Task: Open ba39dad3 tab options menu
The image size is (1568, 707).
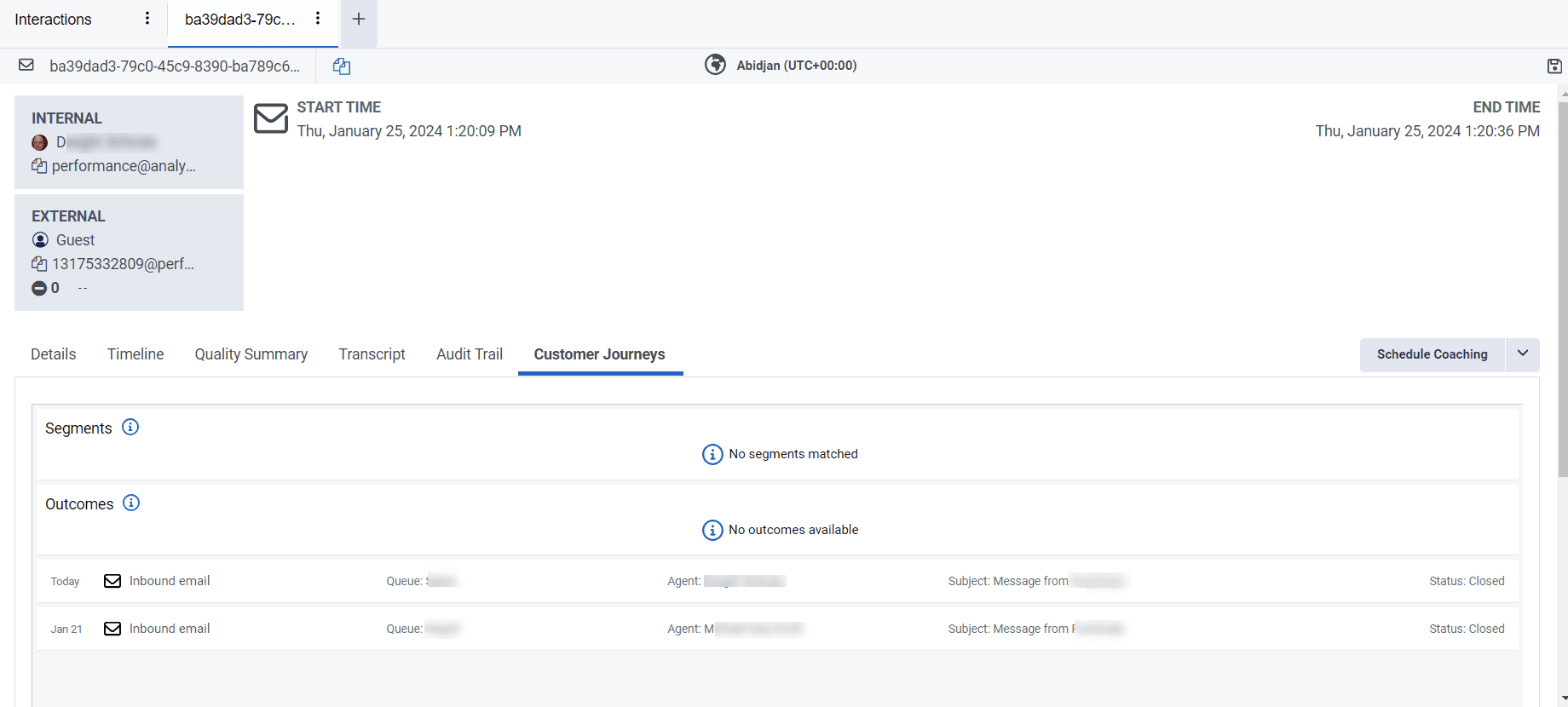Action: point(318,19)
